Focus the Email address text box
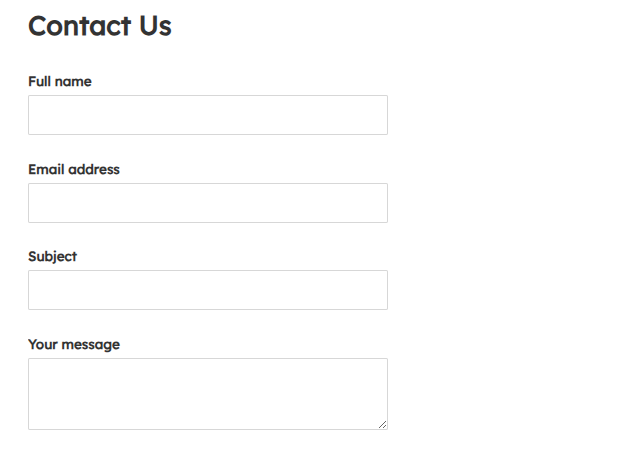Viewport: 631px width, 466px height. pyautogui.click(x=207, y=203)
